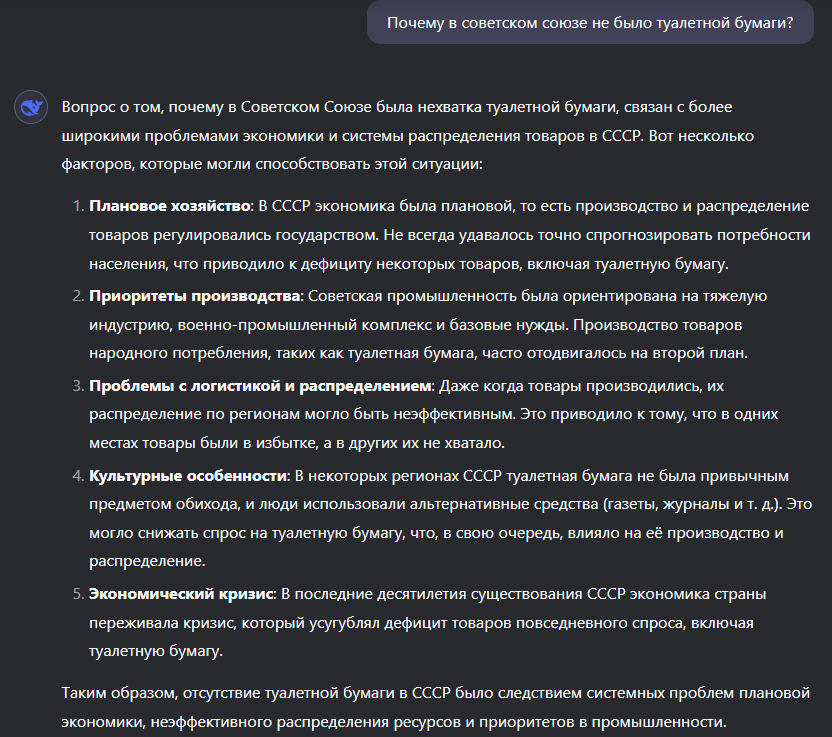
Task: Click the intro paragraph starting "Вопрос о том"
Action: coord(400,135)
